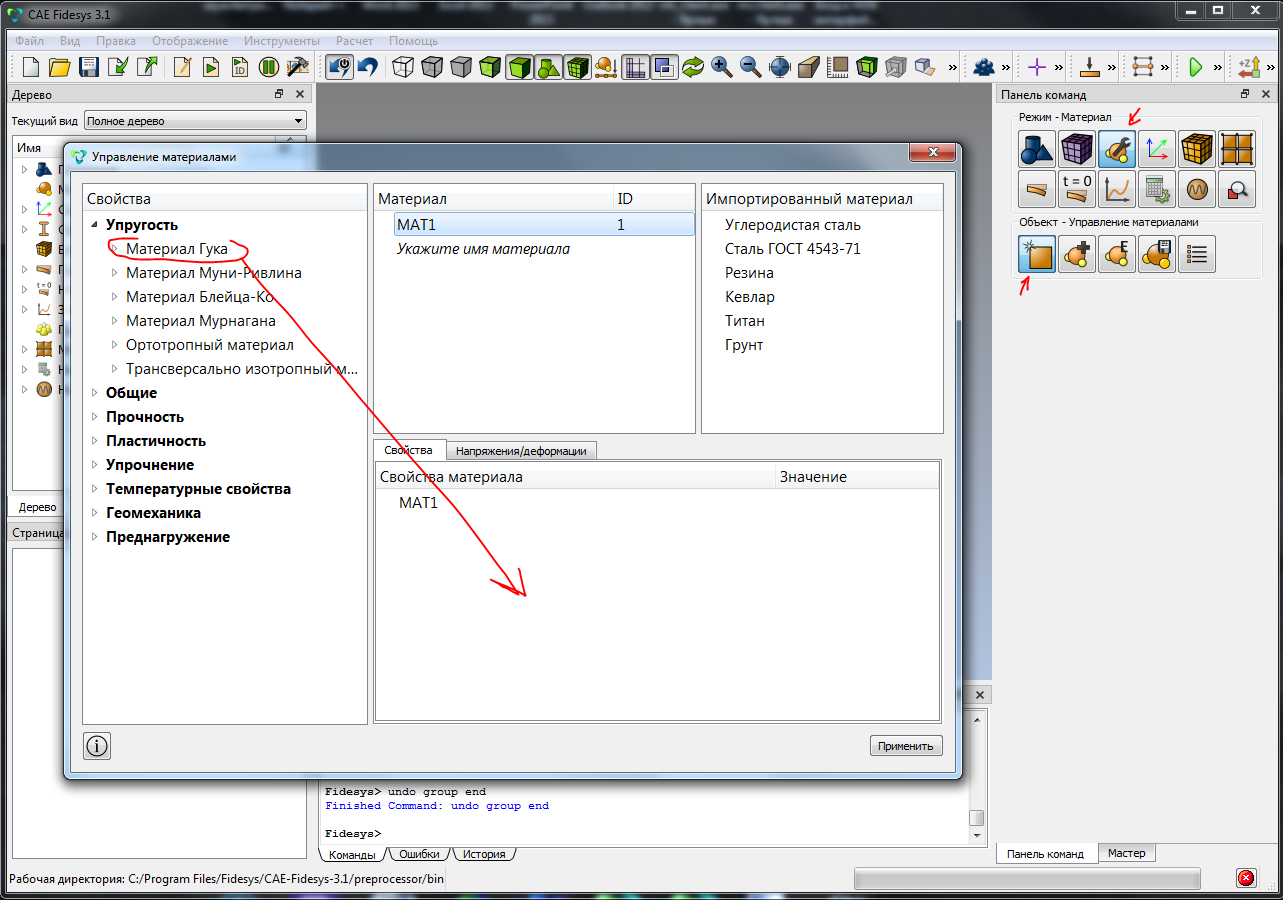Expand the 'Геомеханика' properties group
Image resolution: width=1283 pixels, height=900 pixels.
pos(95,513)
